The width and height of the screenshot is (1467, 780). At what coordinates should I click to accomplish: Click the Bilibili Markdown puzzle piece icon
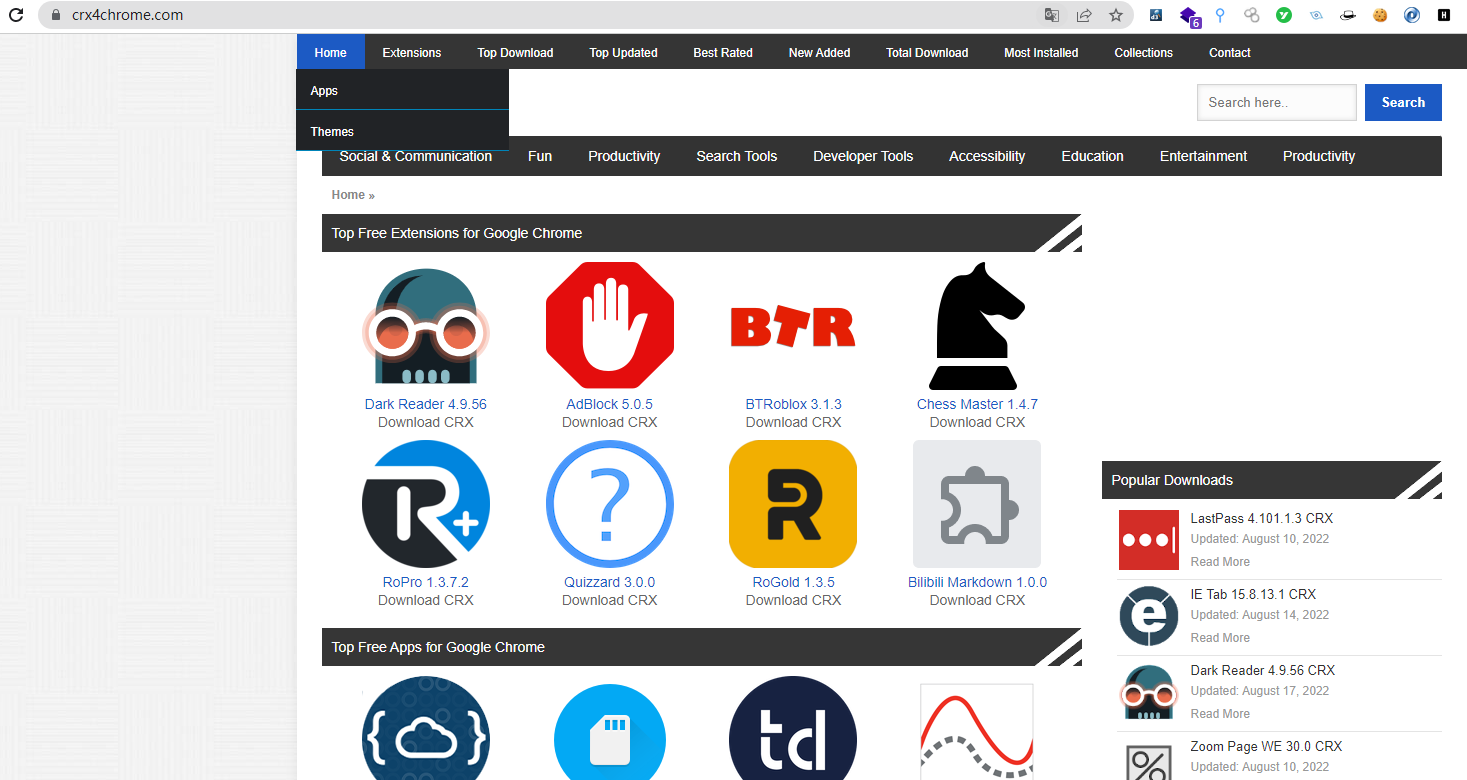(977, 504)
